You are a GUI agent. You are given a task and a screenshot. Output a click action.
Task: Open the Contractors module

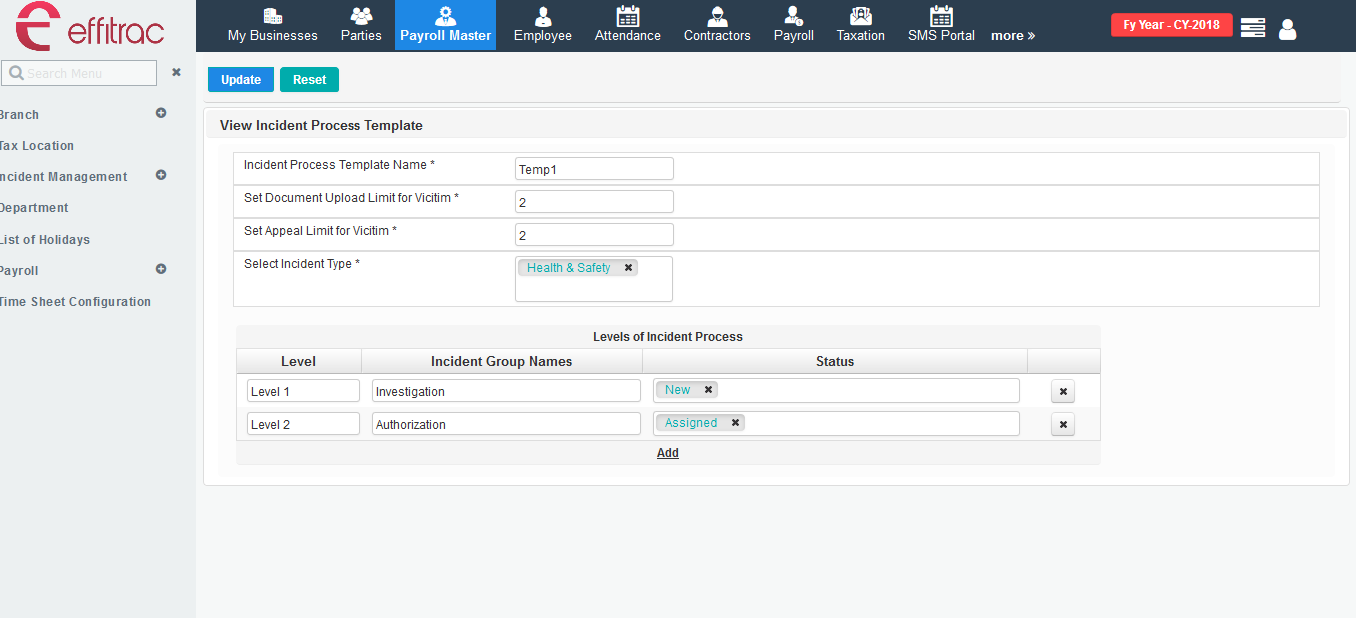(x=716, y=26)
